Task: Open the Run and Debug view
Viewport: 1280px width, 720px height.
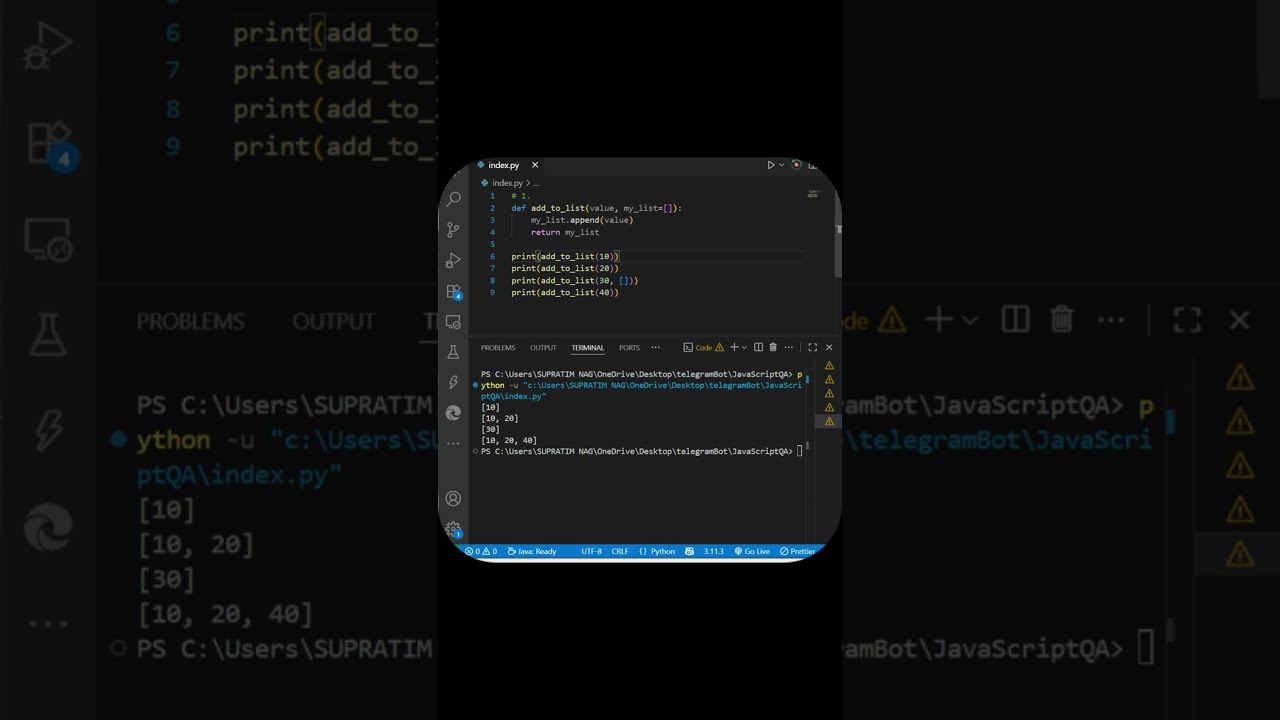Action: [x=453, y=261]
